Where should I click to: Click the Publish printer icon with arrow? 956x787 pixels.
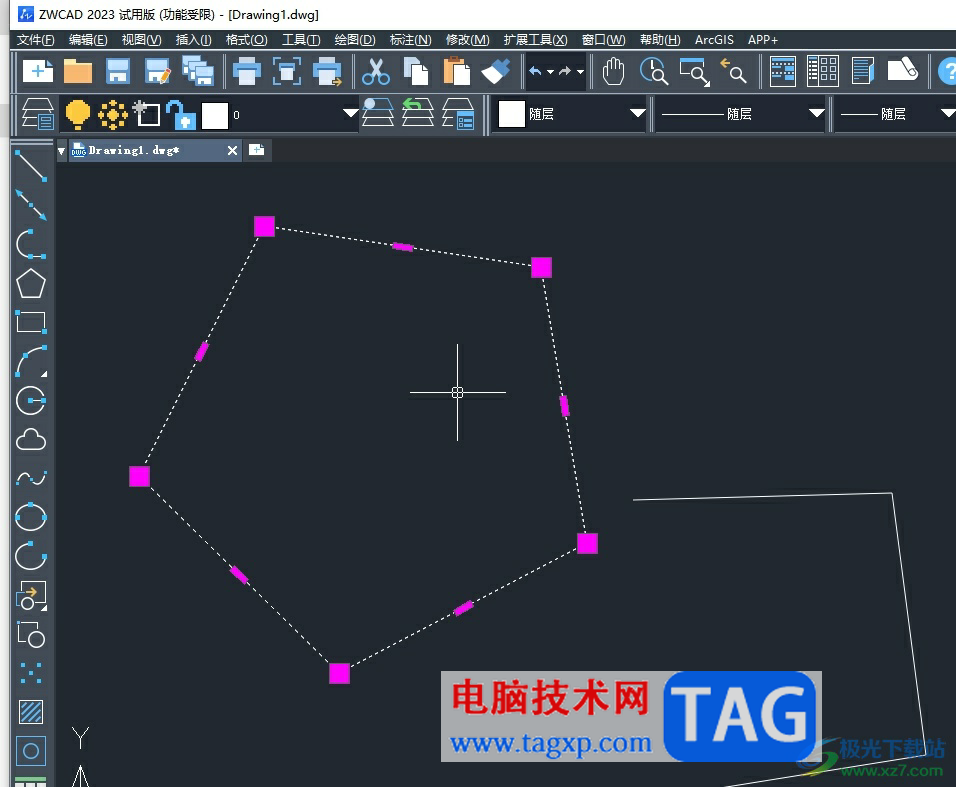[327, 71]
